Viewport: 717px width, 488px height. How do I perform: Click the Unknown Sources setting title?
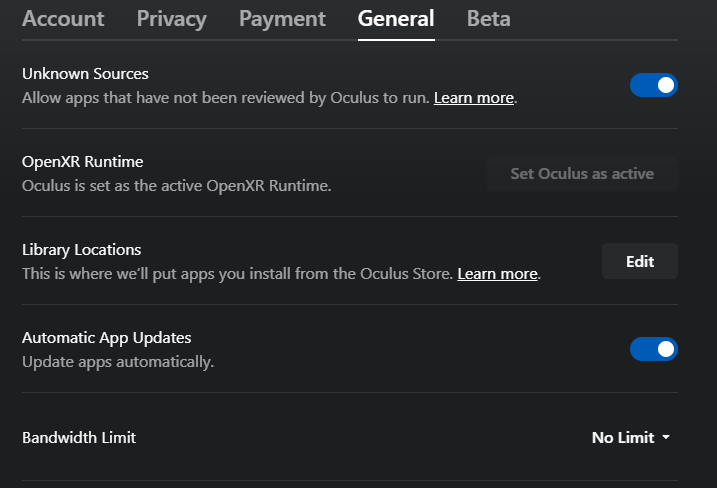(x=85, y=74)
